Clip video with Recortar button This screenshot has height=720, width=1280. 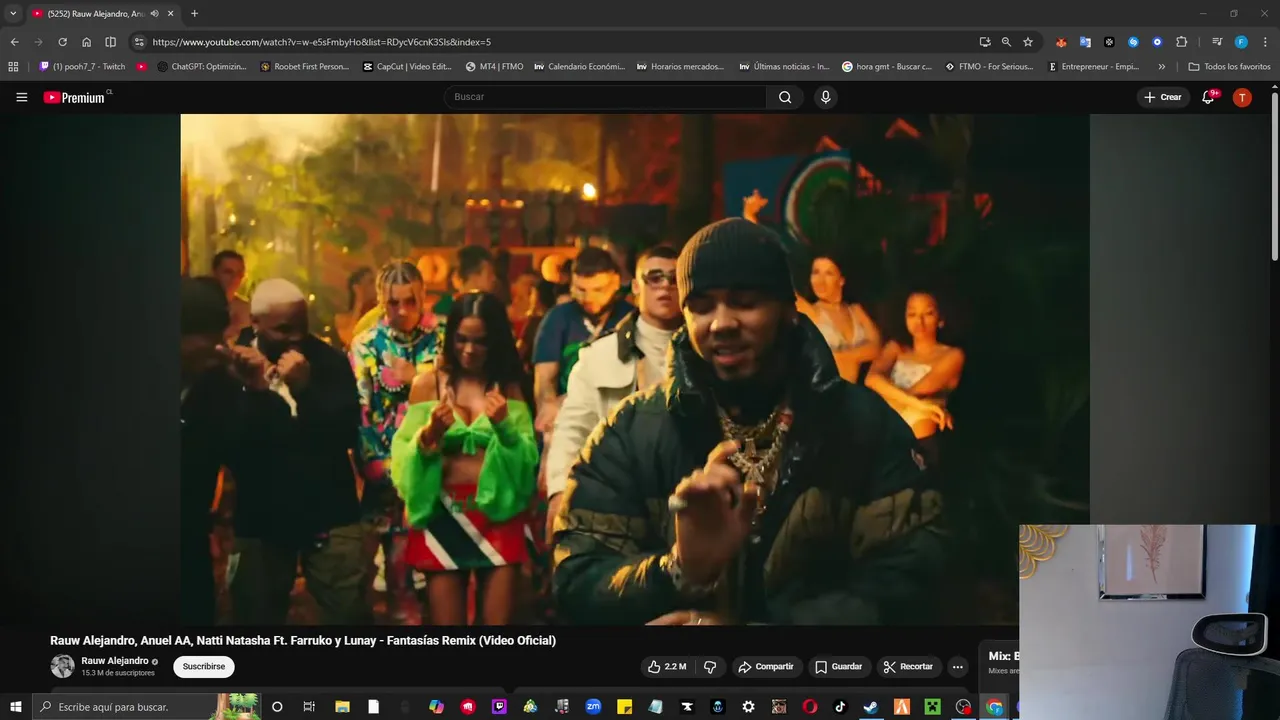tap(908, 667)
